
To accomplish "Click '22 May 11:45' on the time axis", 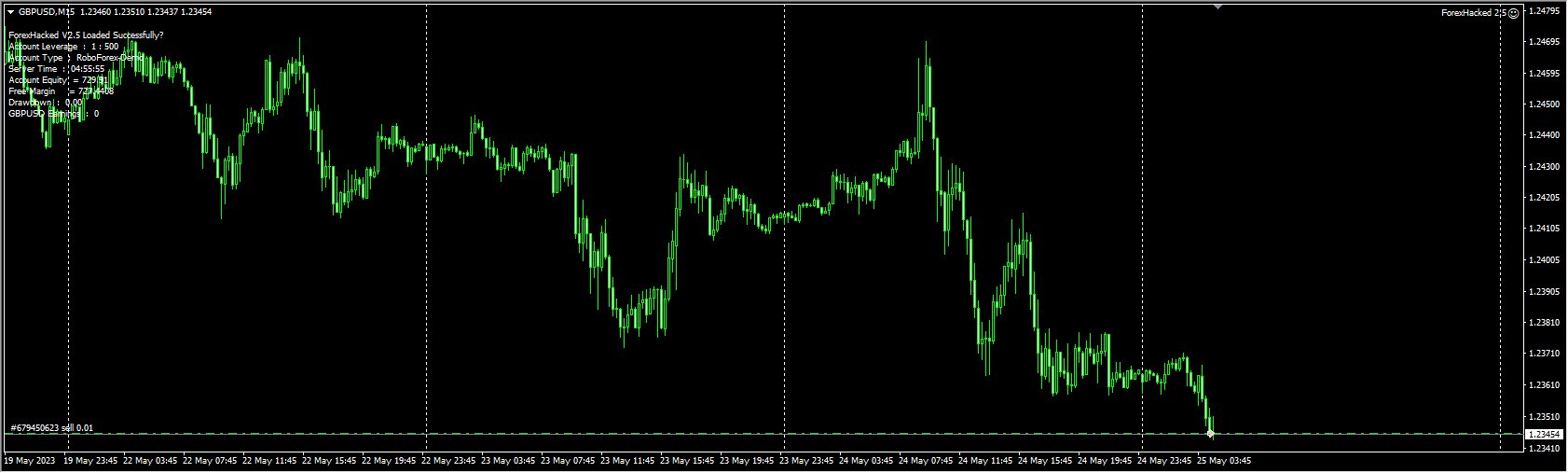I will (269, 461).
